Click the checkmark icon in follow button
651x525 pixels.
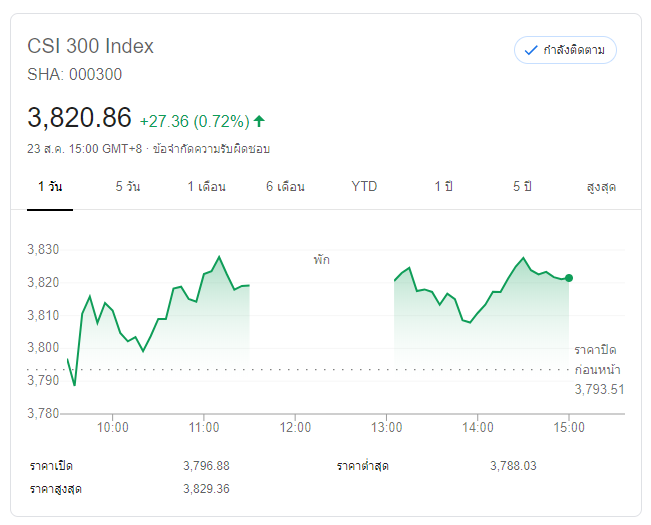coord(530,50)
